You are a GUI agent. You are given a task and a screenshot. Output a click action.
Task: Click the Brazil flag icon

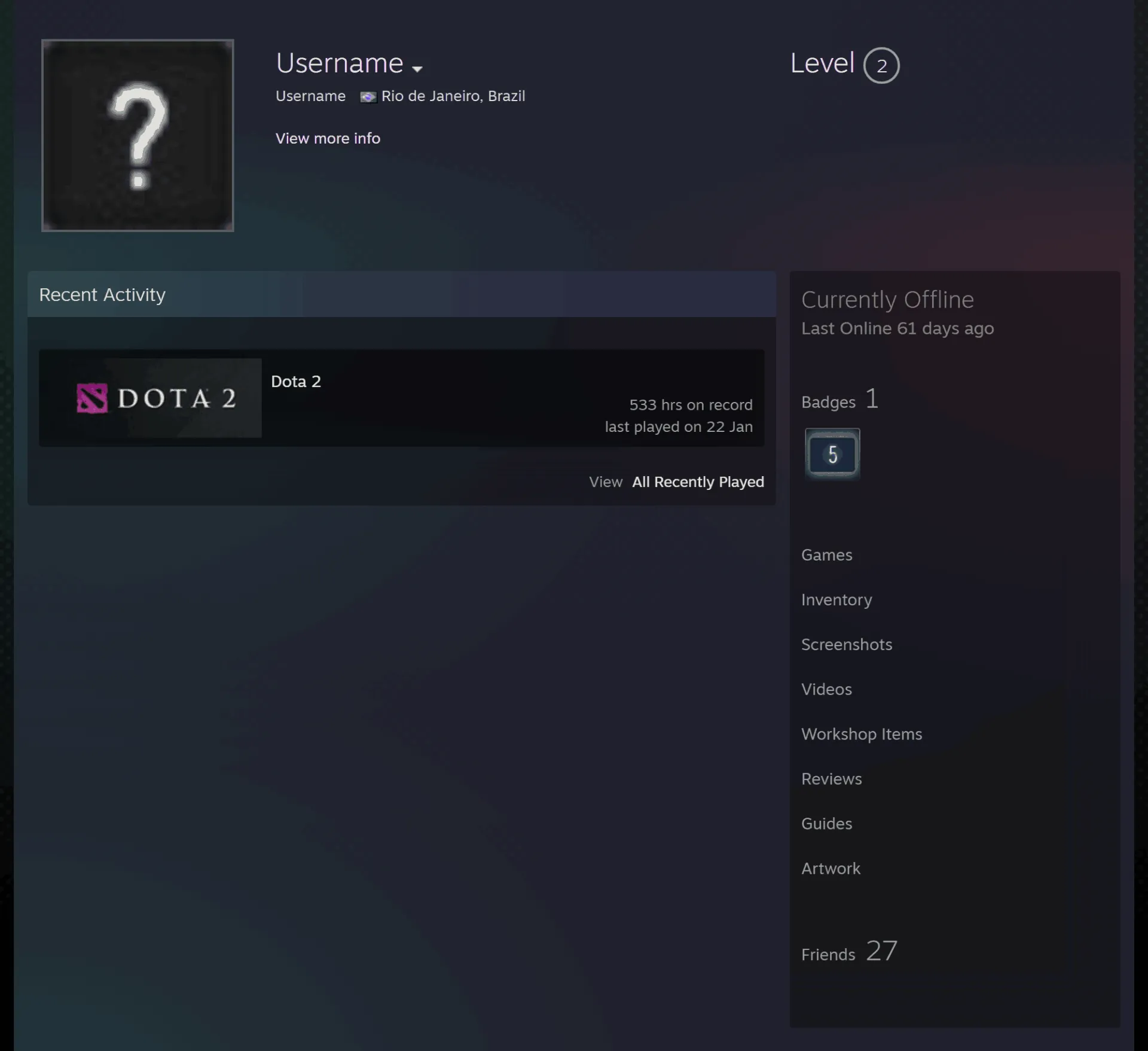(368, 97)
